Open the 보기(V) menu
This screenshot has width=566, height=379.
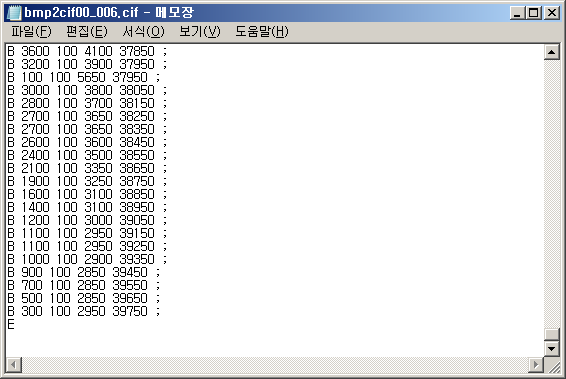200,32
